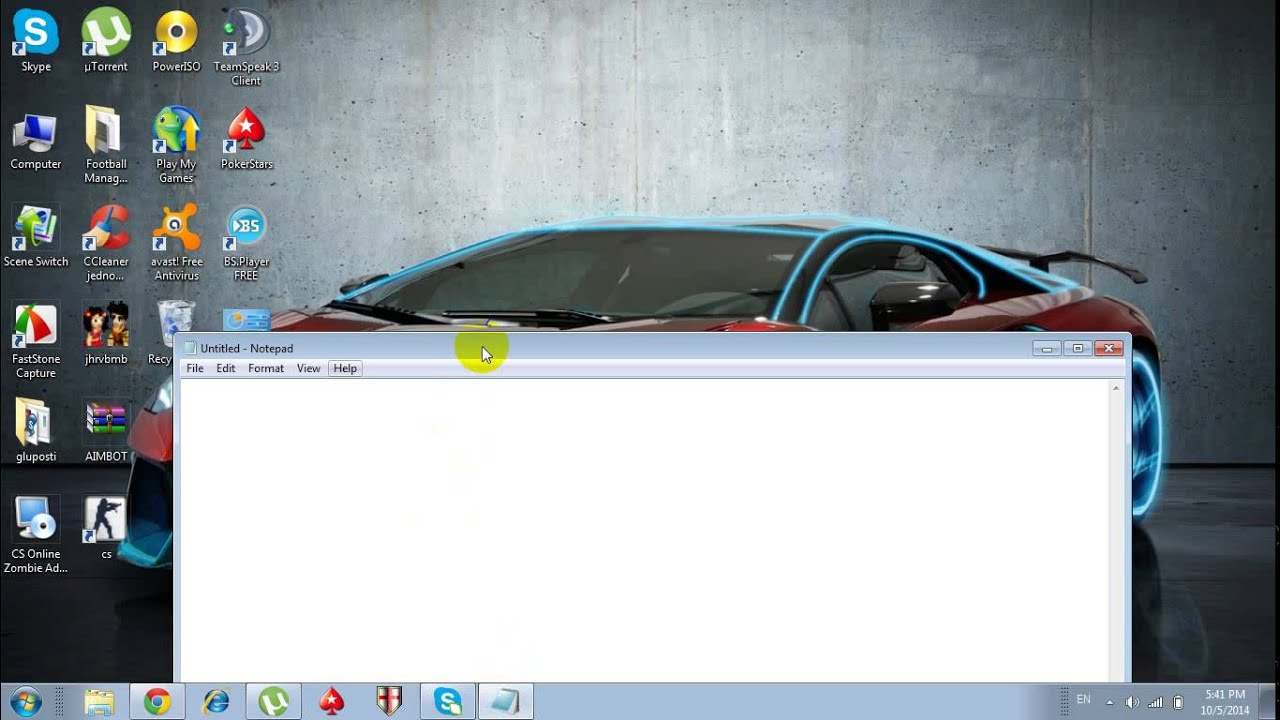Select the CCleaner desktop icon
Viewport: 1280px width, 720px height.
(105, 243)
